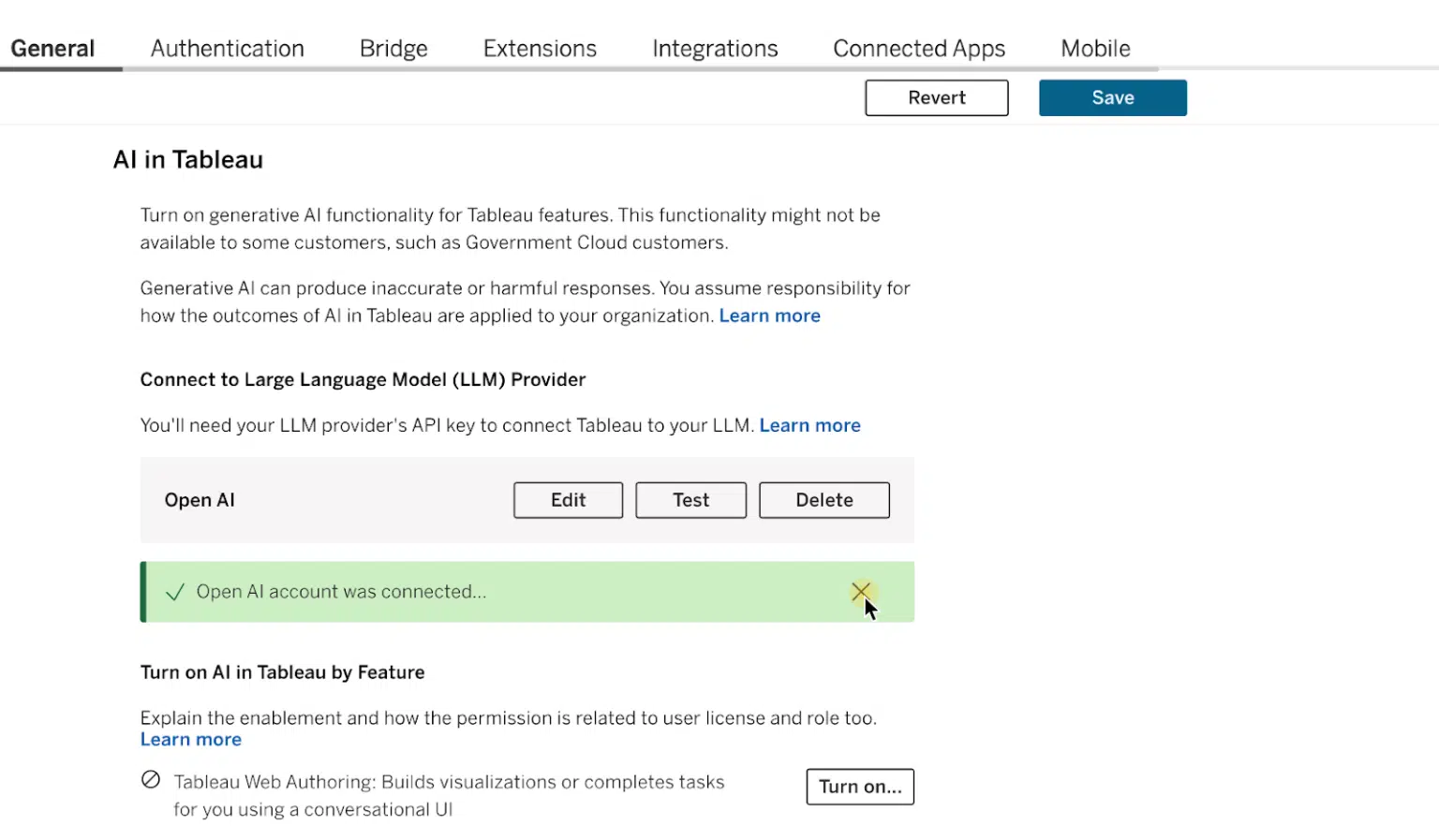This screenshot has height=840, width=1439.
Task: Click the disabled icon beside Tableau Web Authoring
Action: coord(151,780)
